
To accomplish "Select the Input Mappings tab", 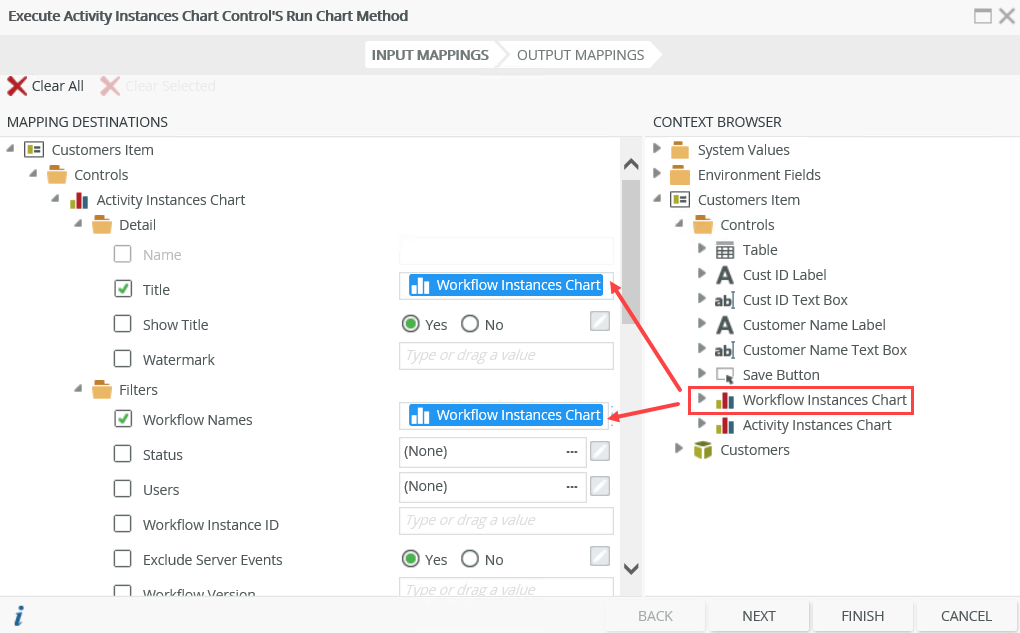I will 430,55.
